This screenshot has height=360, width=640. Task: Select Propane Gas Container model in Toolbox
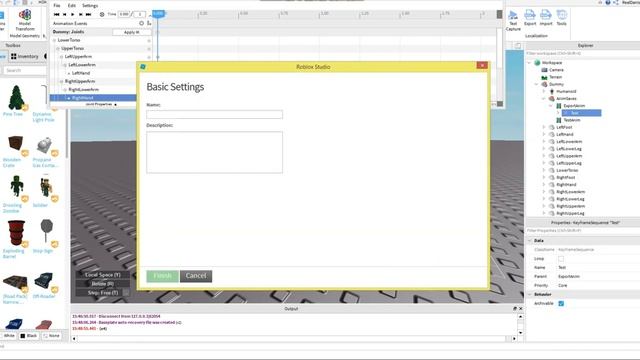pyautogui.click(x=44, y=145)
